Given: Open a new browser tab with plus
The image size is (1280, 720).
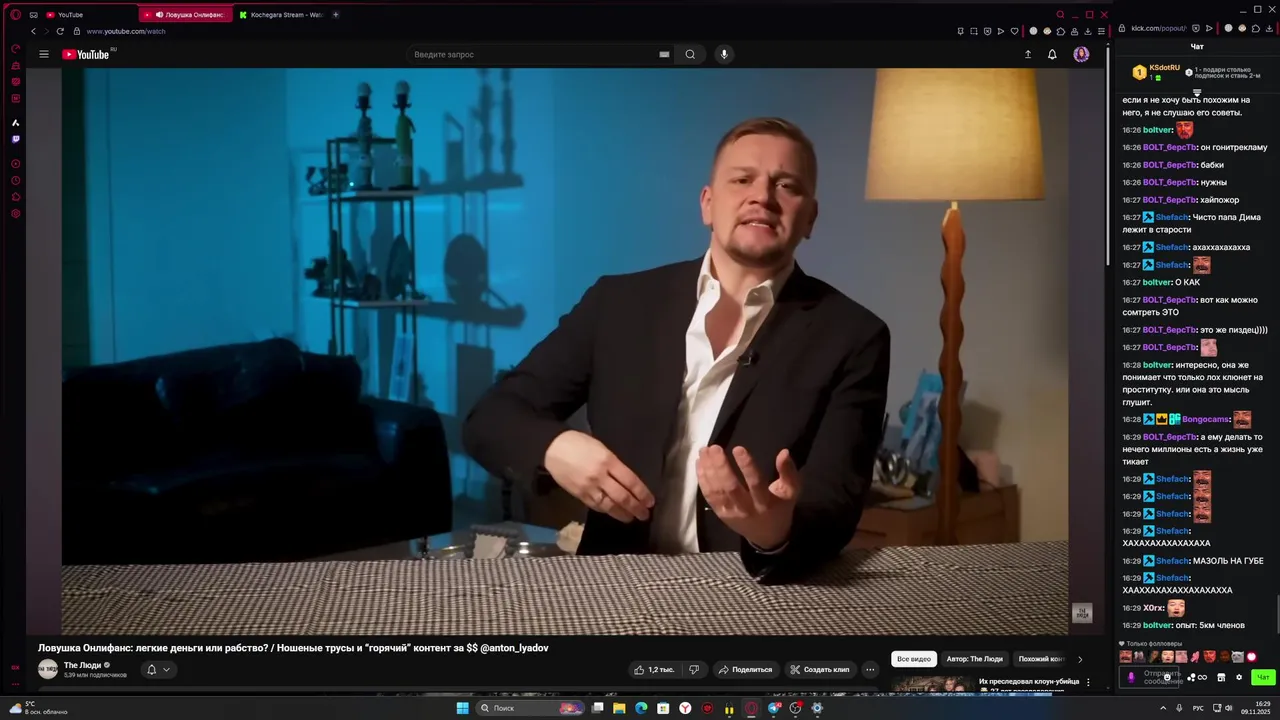Looking at the screenshot, I should pyautogui.click(x=335, y=14).
